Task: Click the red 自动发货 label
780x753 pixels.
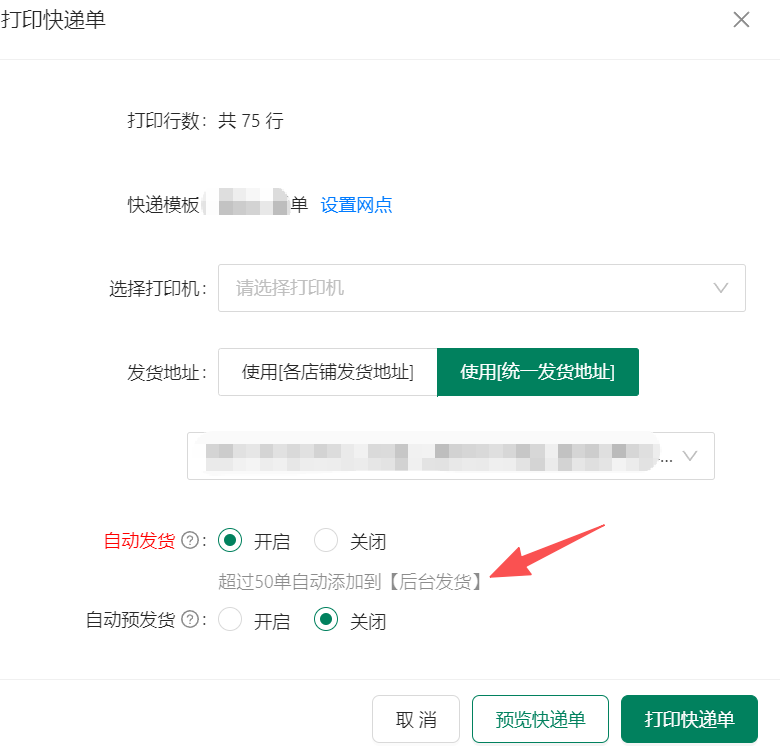Action: point(139,541)
